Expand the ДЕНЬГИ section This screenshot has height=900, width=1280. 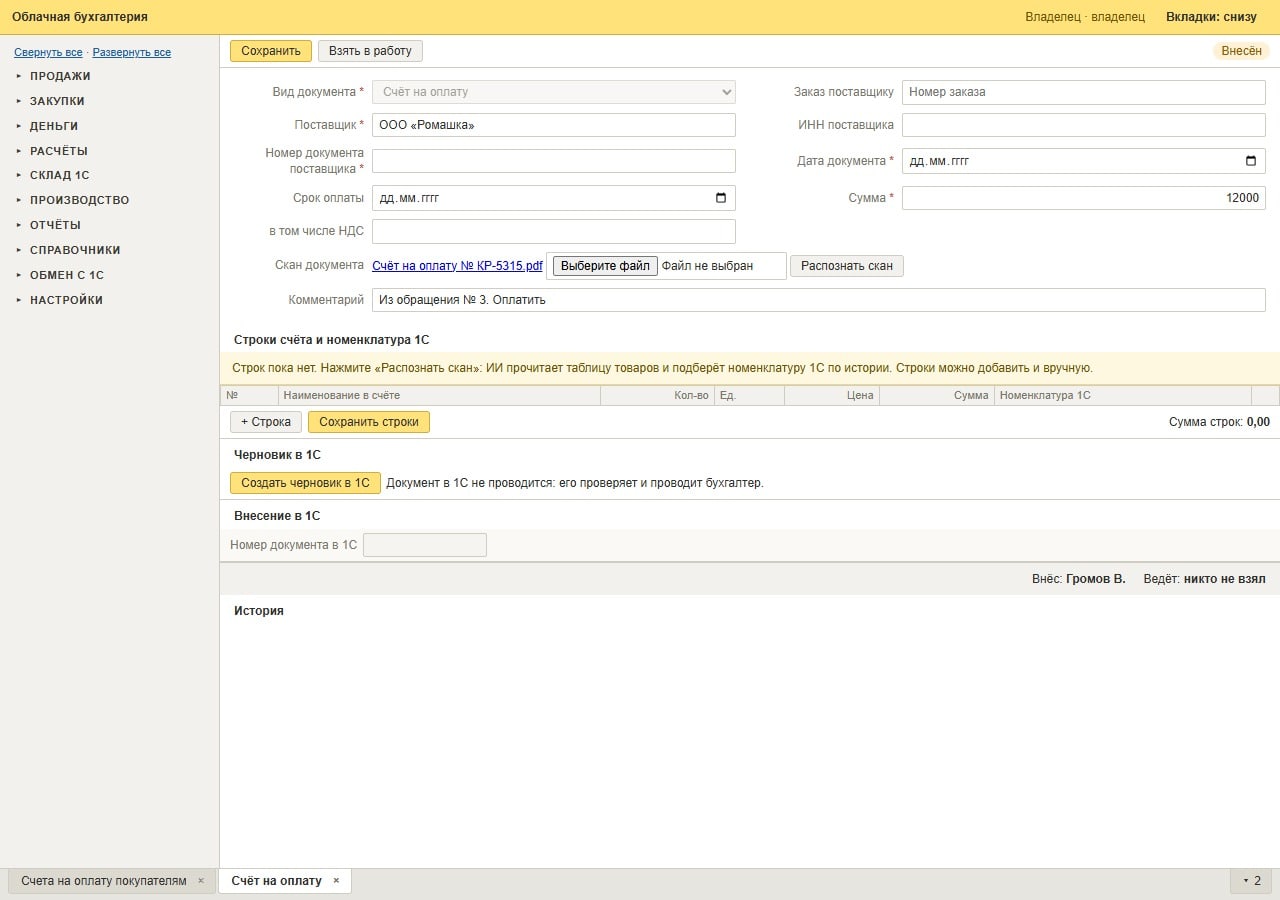coord(54,126)
